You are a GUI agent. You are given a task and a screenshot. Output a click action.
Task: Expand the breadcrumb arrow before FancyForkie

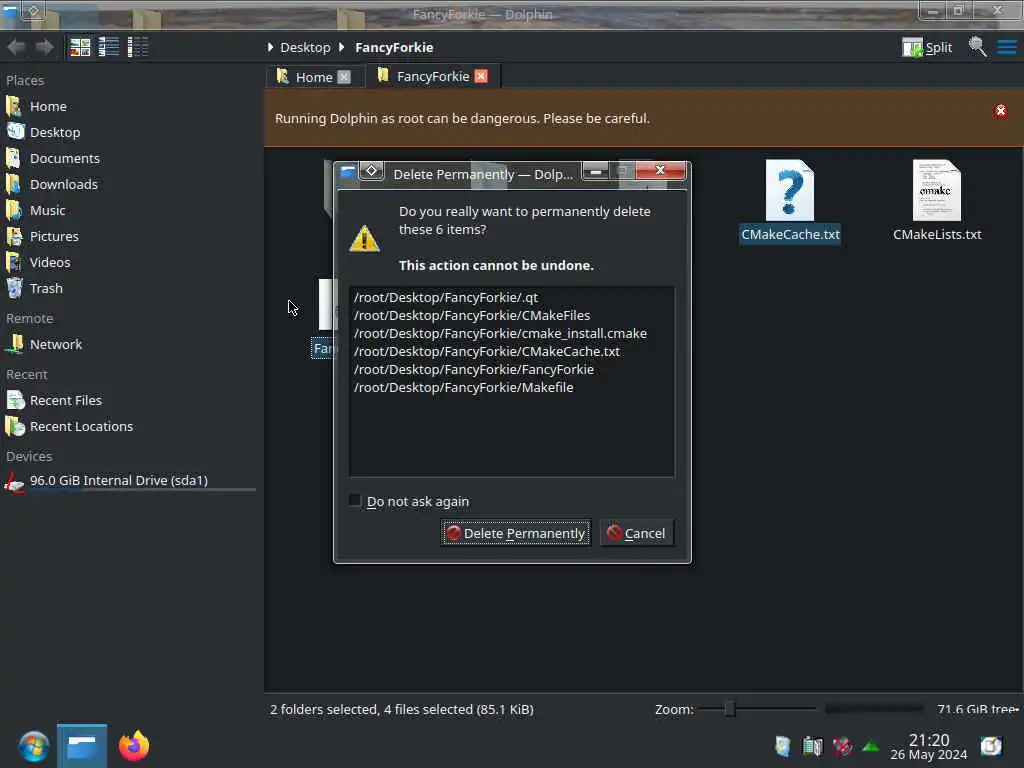click(x=342, y=48)
